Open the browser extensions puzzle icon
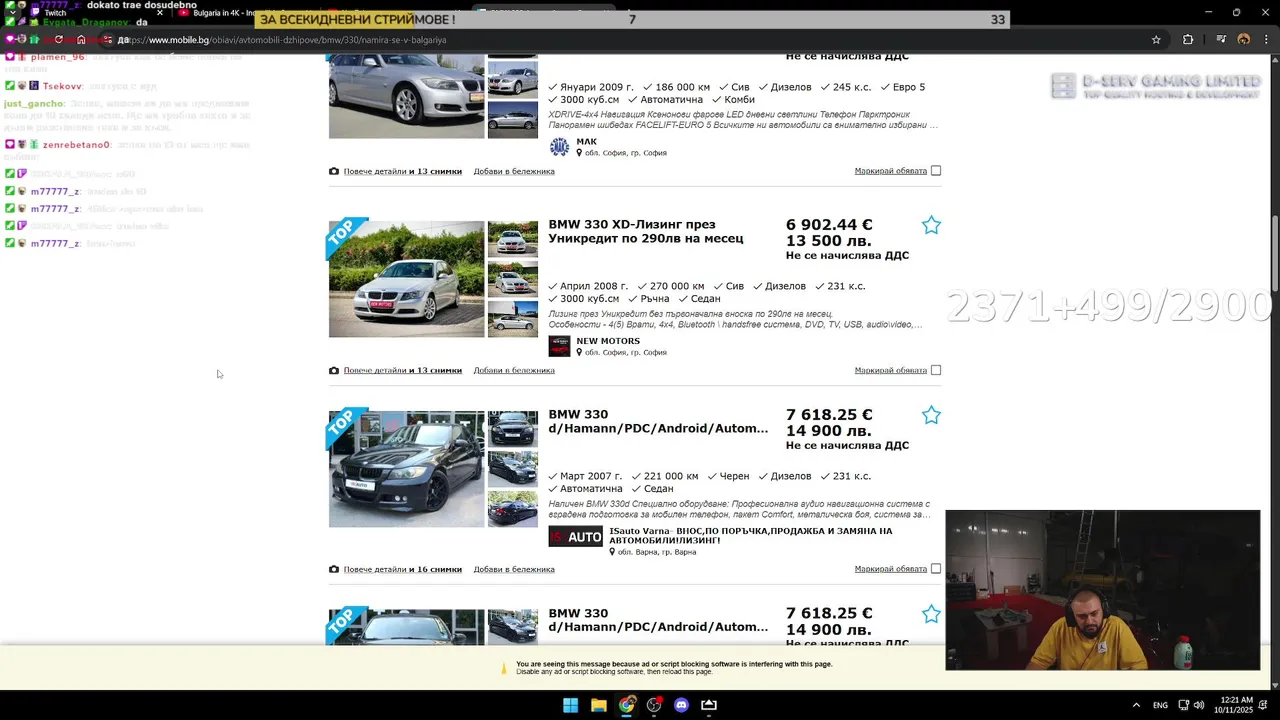This screenshot has height=720, width=1280. pyautogui.click(x=1188, y=39)
